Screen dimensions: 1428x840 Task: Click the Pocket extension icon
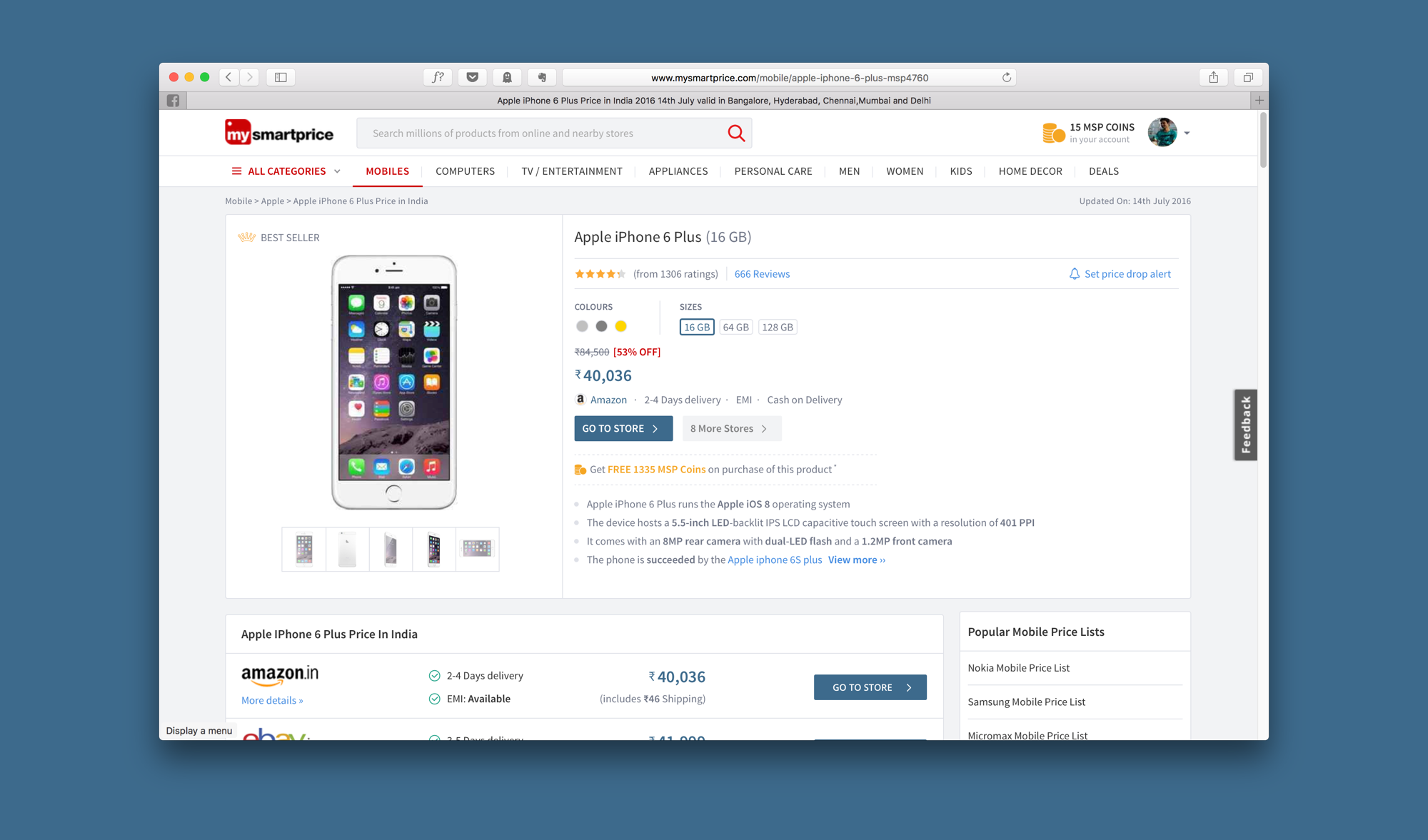473,77
